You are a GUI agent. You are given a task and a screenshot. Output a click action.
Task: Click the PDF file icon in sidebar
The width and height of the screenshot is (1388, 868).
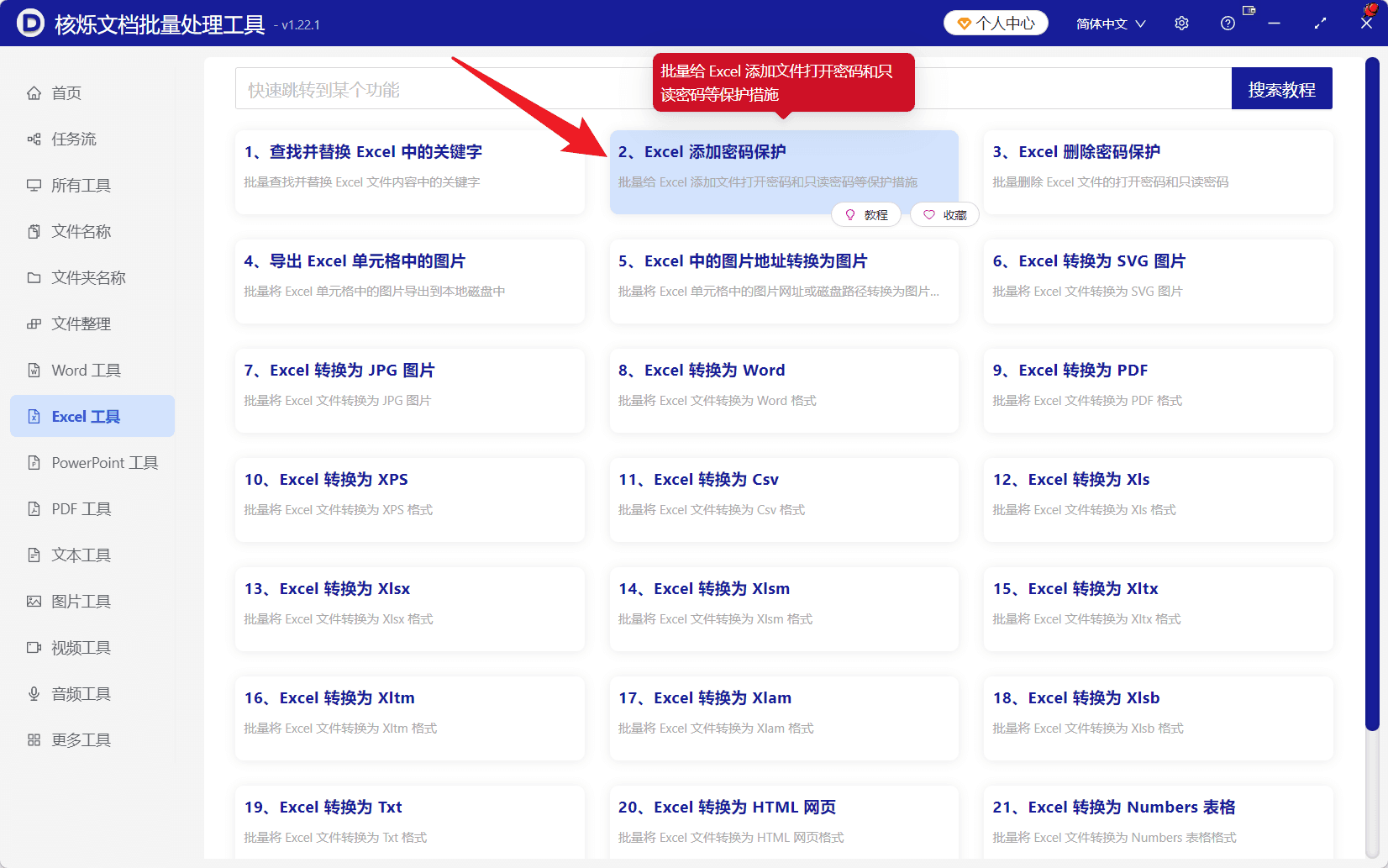(34, 509)
